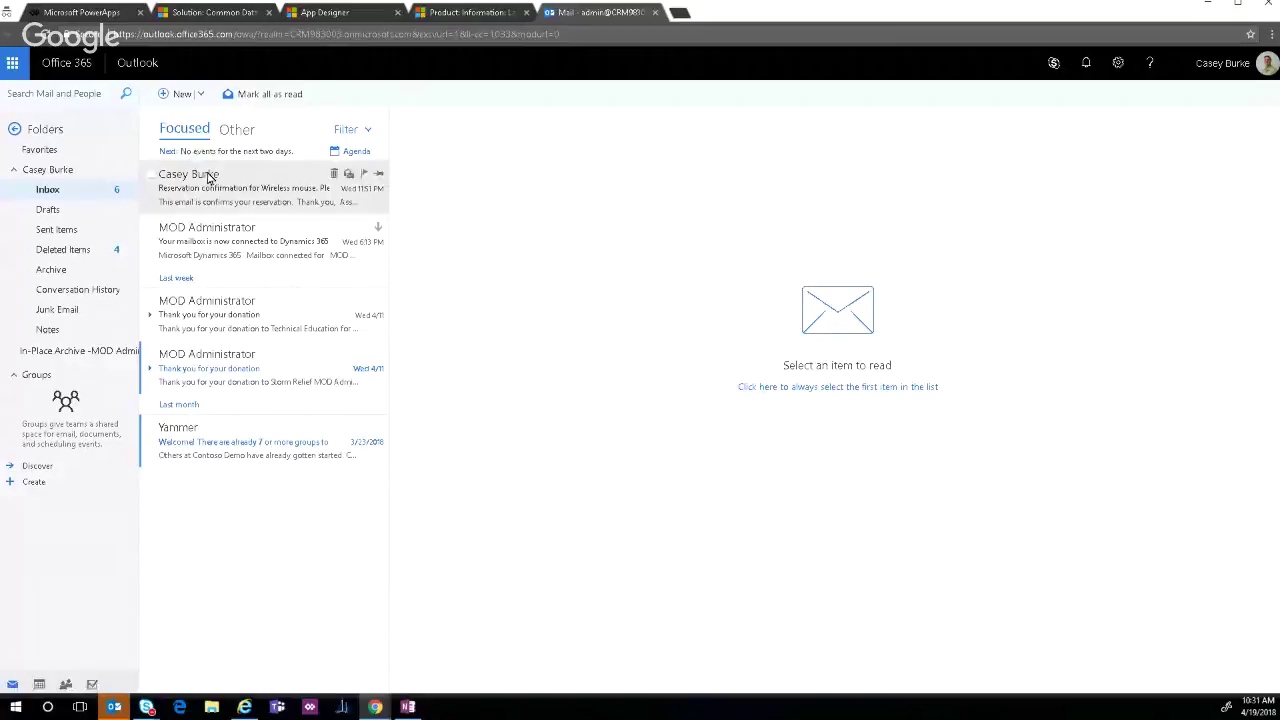Switch to the Calendar module at the bottom
The image size is (1280, 720).
coord(39,685)
